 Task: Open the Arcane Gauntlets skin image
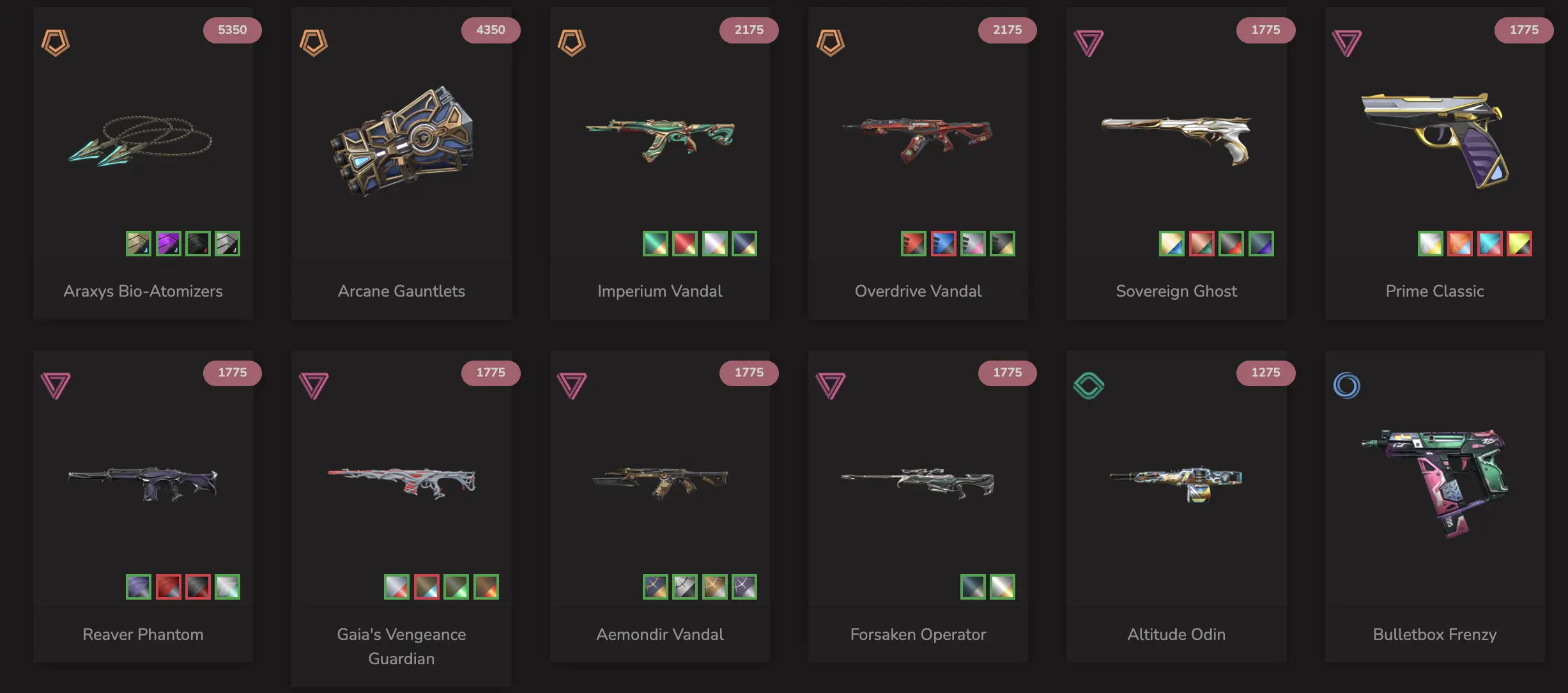click(402, 141)
